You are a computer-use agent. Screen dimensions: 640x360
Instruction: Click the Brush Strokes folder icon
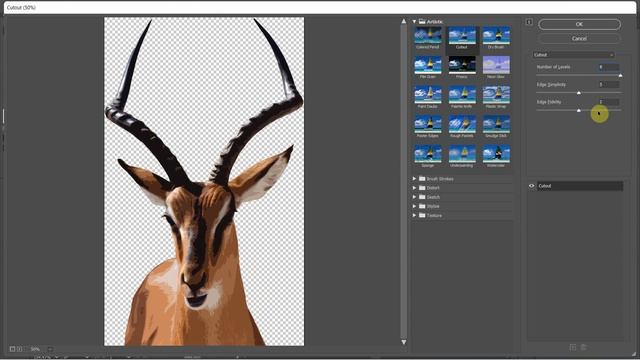tap(422, 179)
